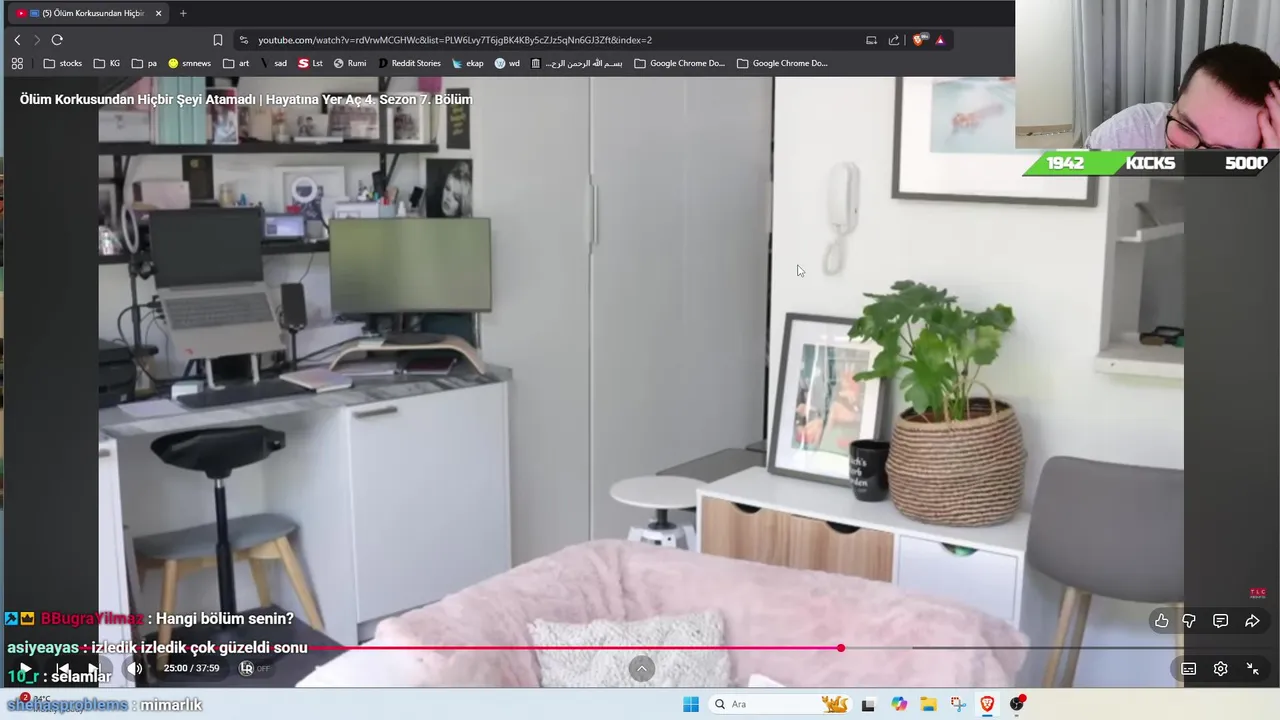This screenshot has width=1280, height=720.
Task: Skip to the next video in playlist
Action: [x=96, y=669]
